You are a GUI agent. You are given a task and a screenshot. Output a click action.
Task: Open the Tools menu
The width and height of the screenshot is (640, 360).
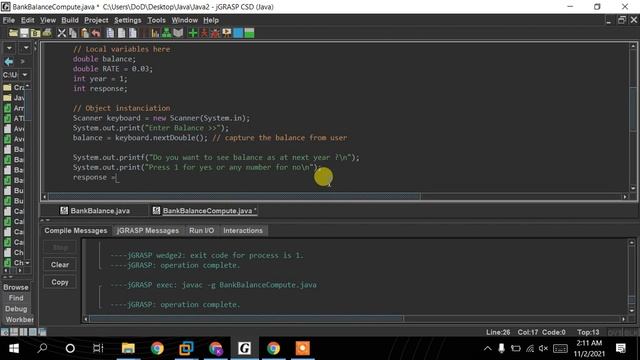(156, 20)
